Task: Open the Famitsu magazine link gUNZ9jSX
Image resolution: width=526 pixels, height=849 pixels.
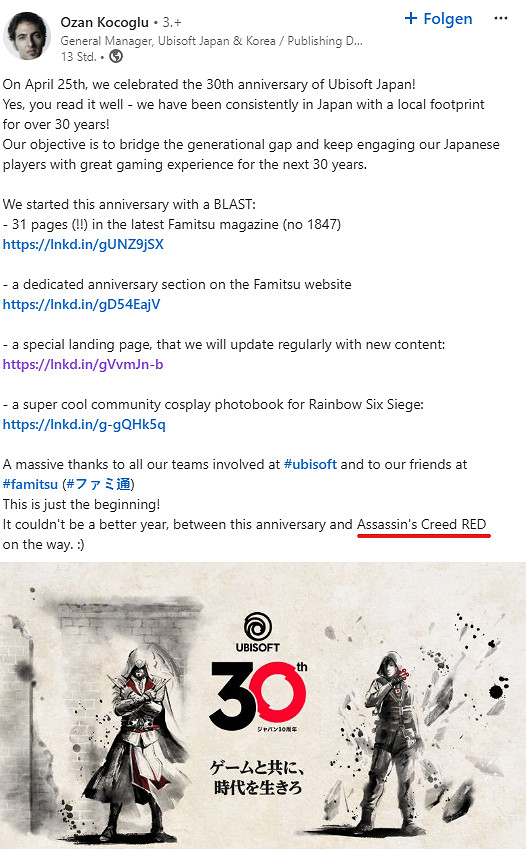Action: (x=83, y=244)
